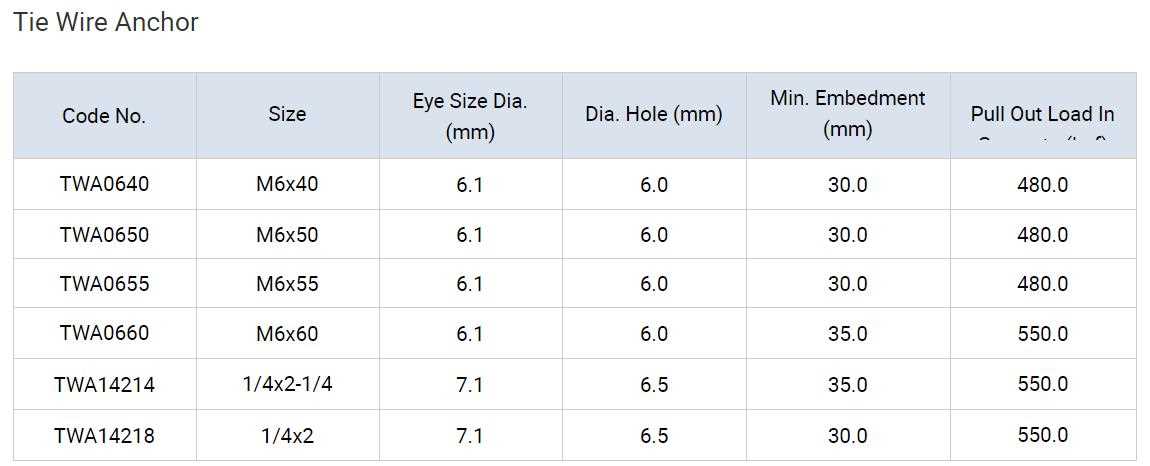Viewport: 1150px width, 466px height.
Task: Select the Eye Size Dia. header
Action: [x=470, y=115]
